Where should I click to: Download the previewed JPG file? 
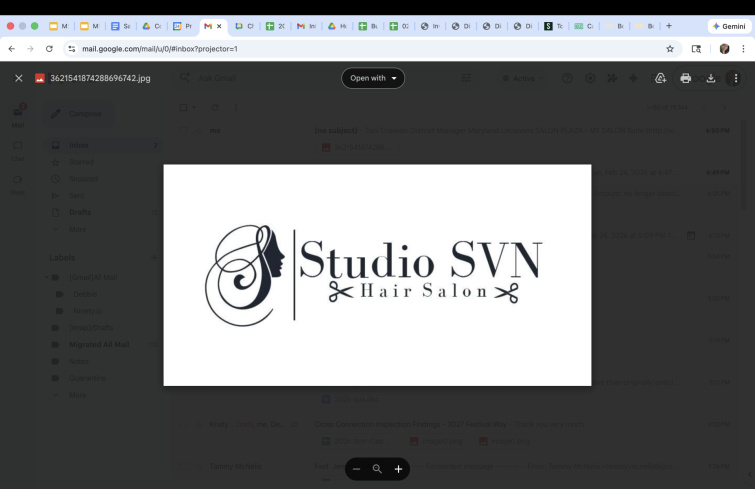point(711,78)
